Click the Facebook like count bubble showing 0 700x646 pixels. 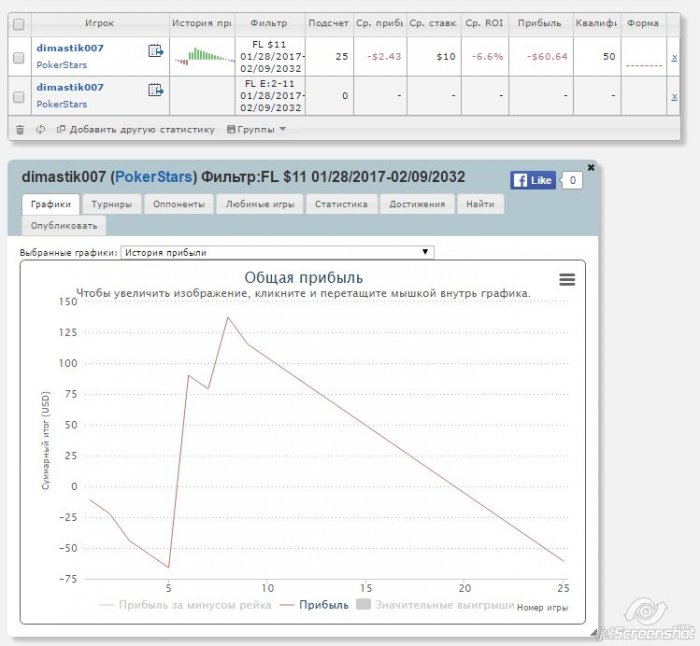[572, 180]
